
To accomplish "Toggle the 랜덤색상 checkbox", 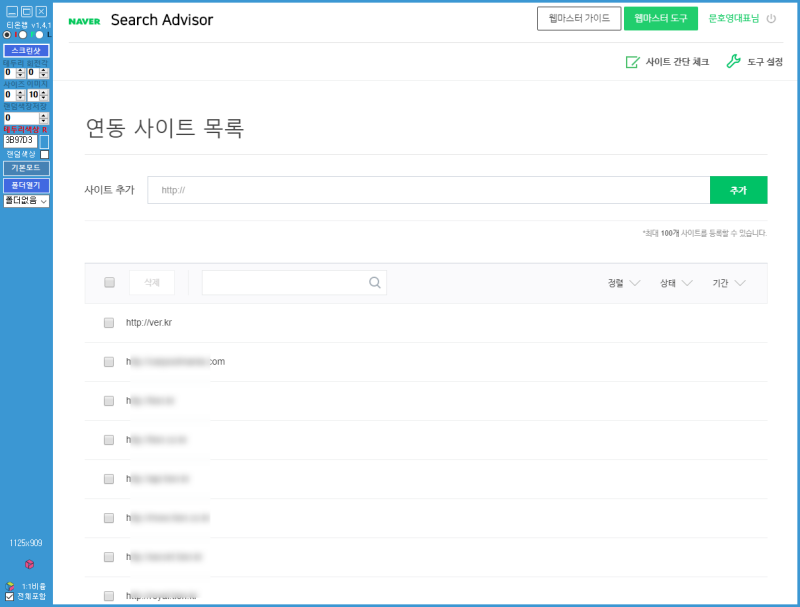I will [x=44, y=154].
